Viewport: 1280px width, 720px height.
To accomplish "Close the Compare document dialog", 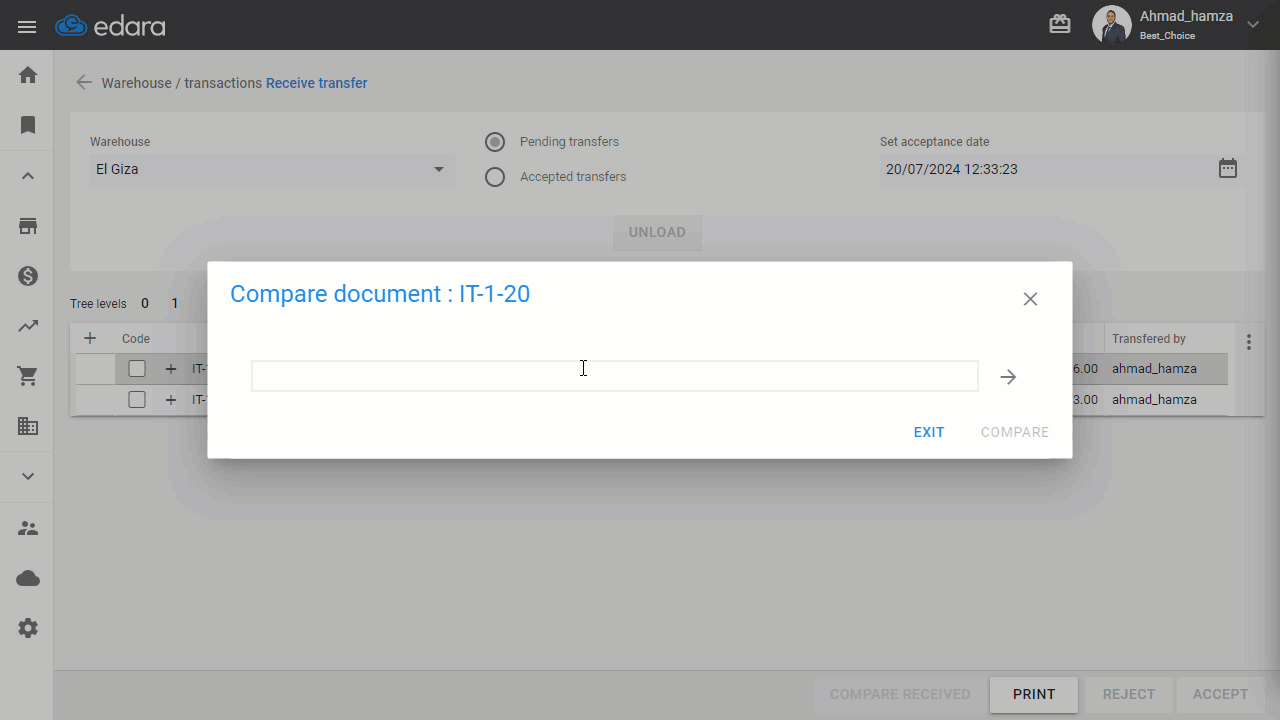I will click(x=1030, y=299).
